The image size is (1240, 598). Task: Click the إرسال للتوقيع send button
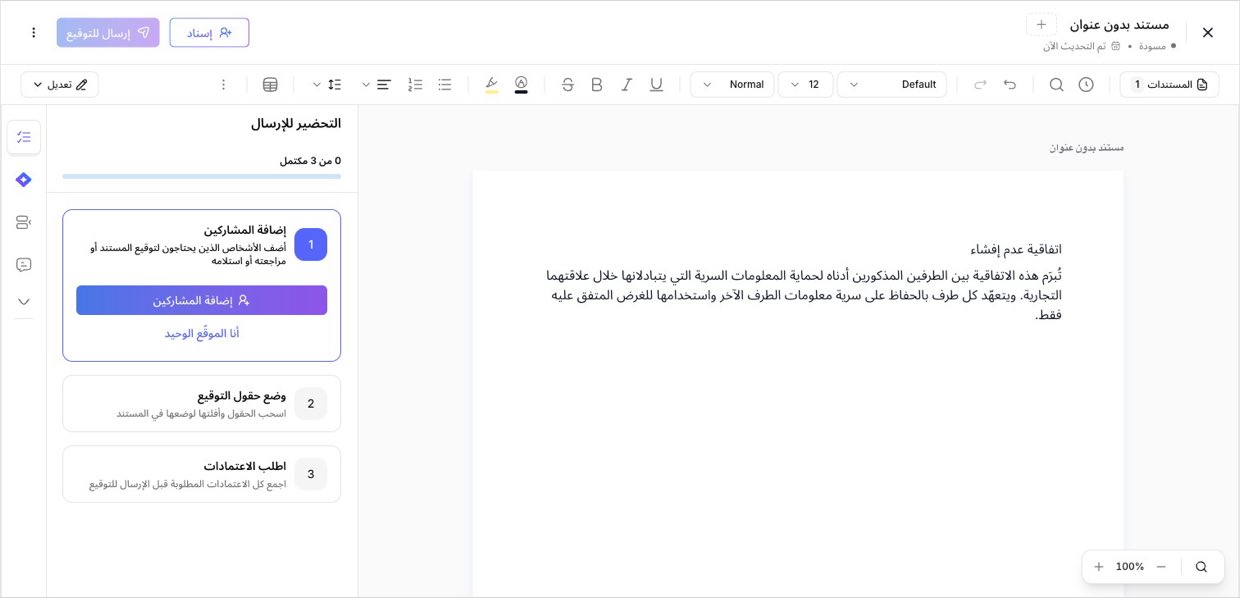108,33
